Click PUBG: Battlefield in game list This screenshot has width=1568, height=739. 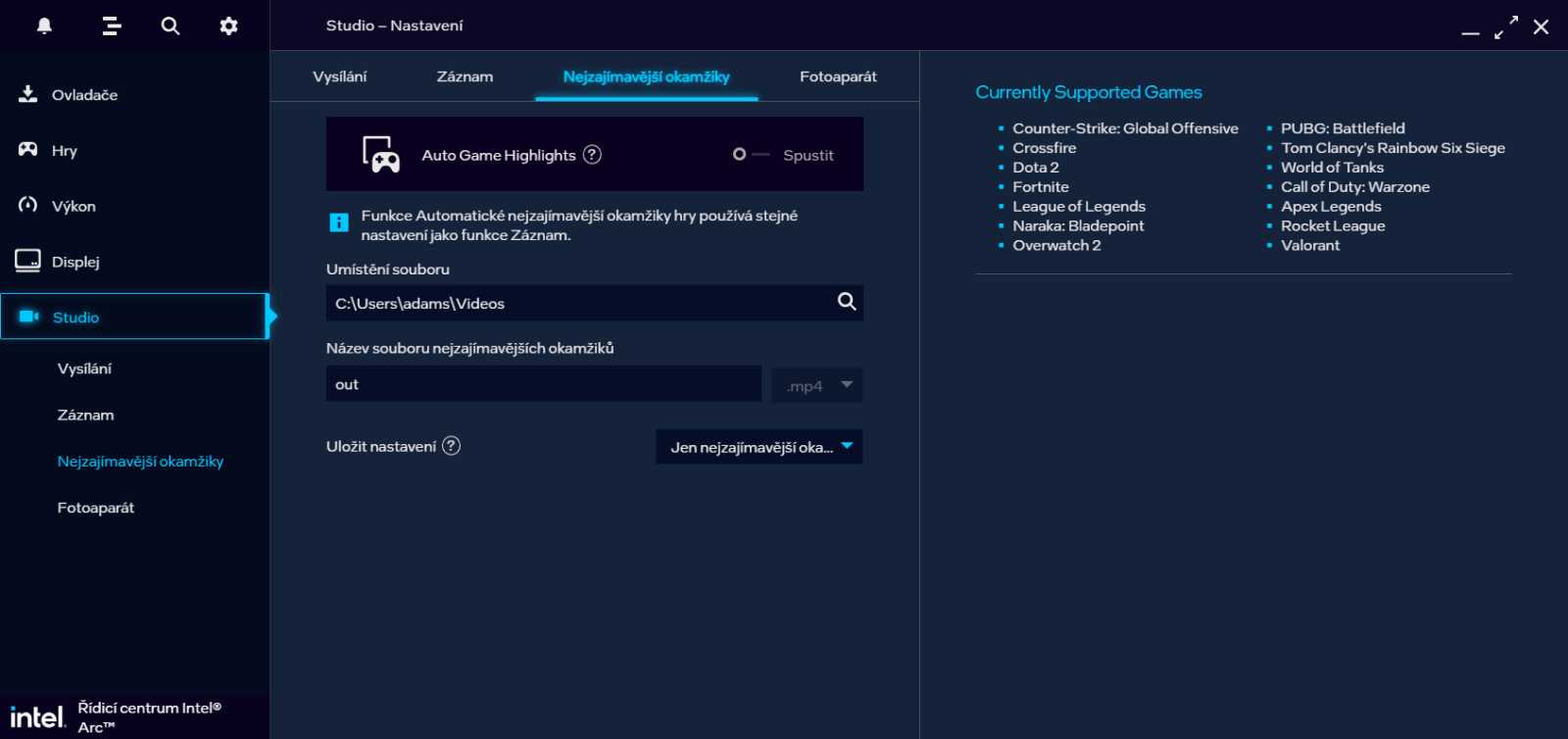coord(1343,128)
